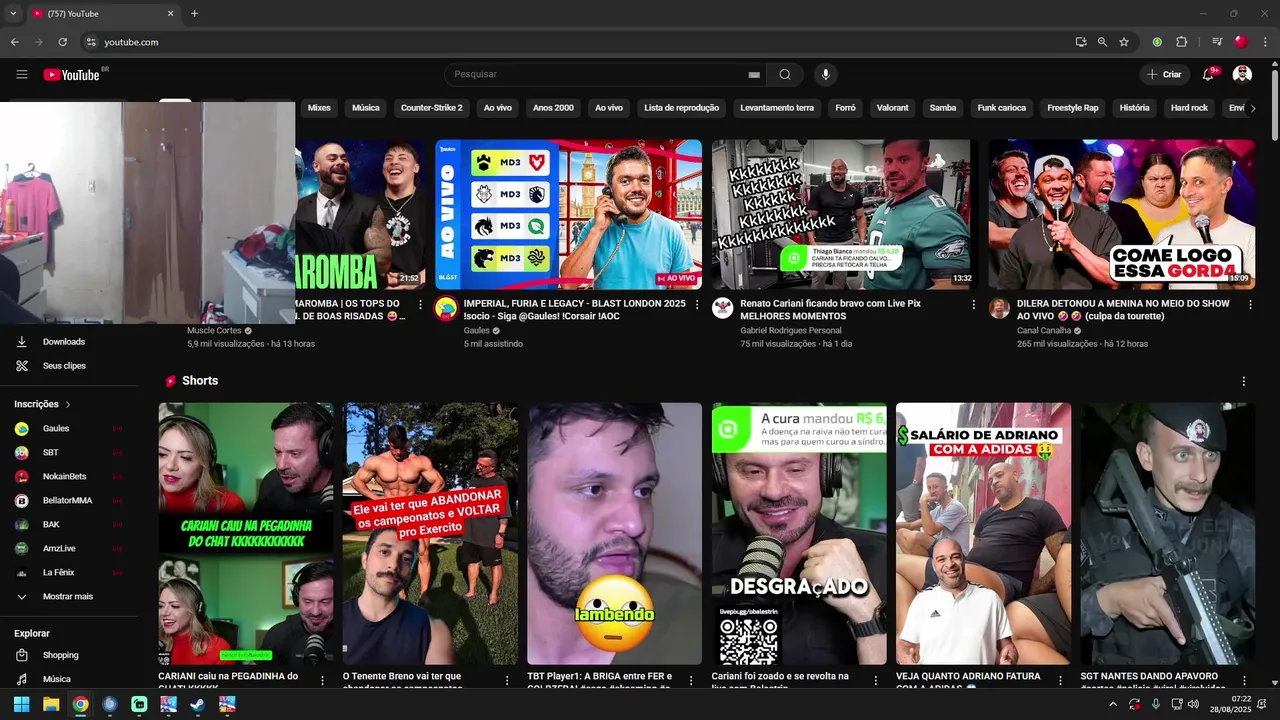The image size is (1280, 720).
Task: Open the La Fênix subscription
Action: [x=70, y=573]
